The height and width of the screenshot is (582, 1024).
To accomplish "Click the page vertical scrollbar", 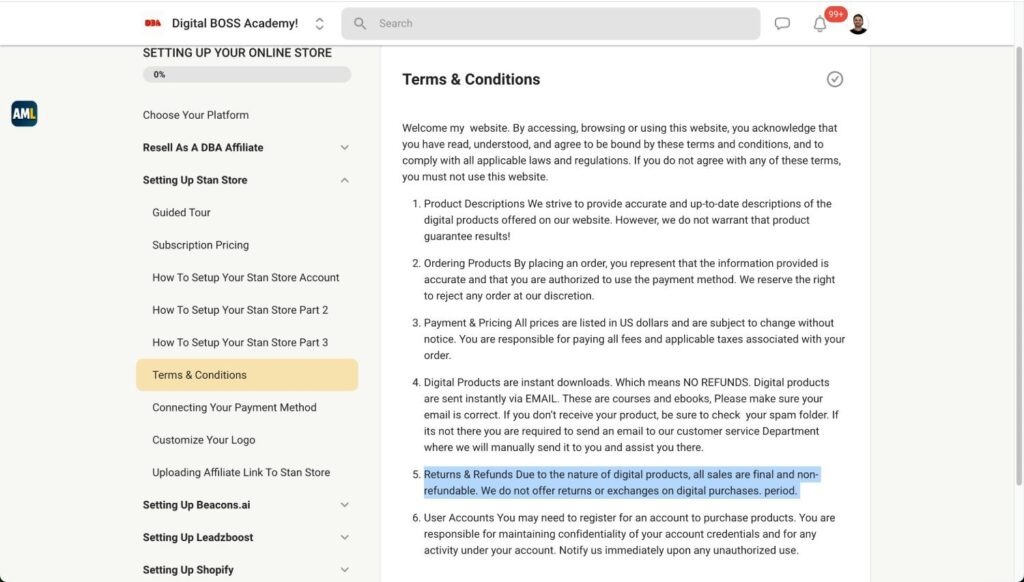I will click(x=1019, y=265).
